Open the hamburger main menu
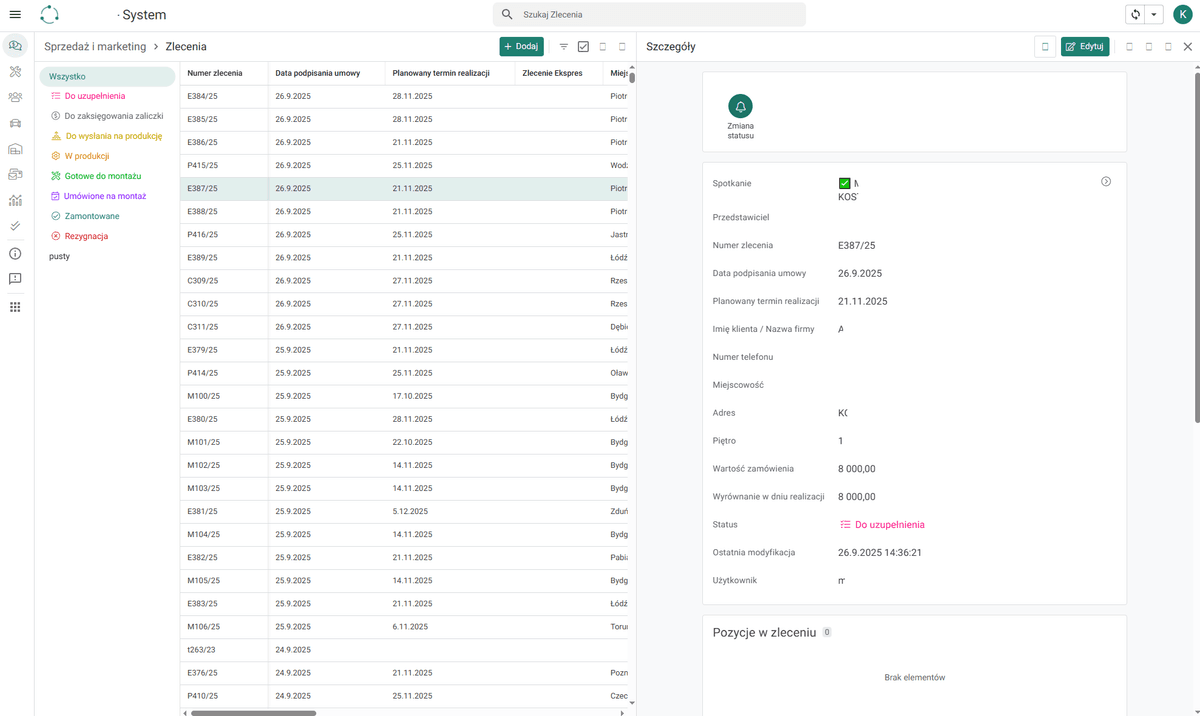This screenshot has width=1200, height=716. 15,15
